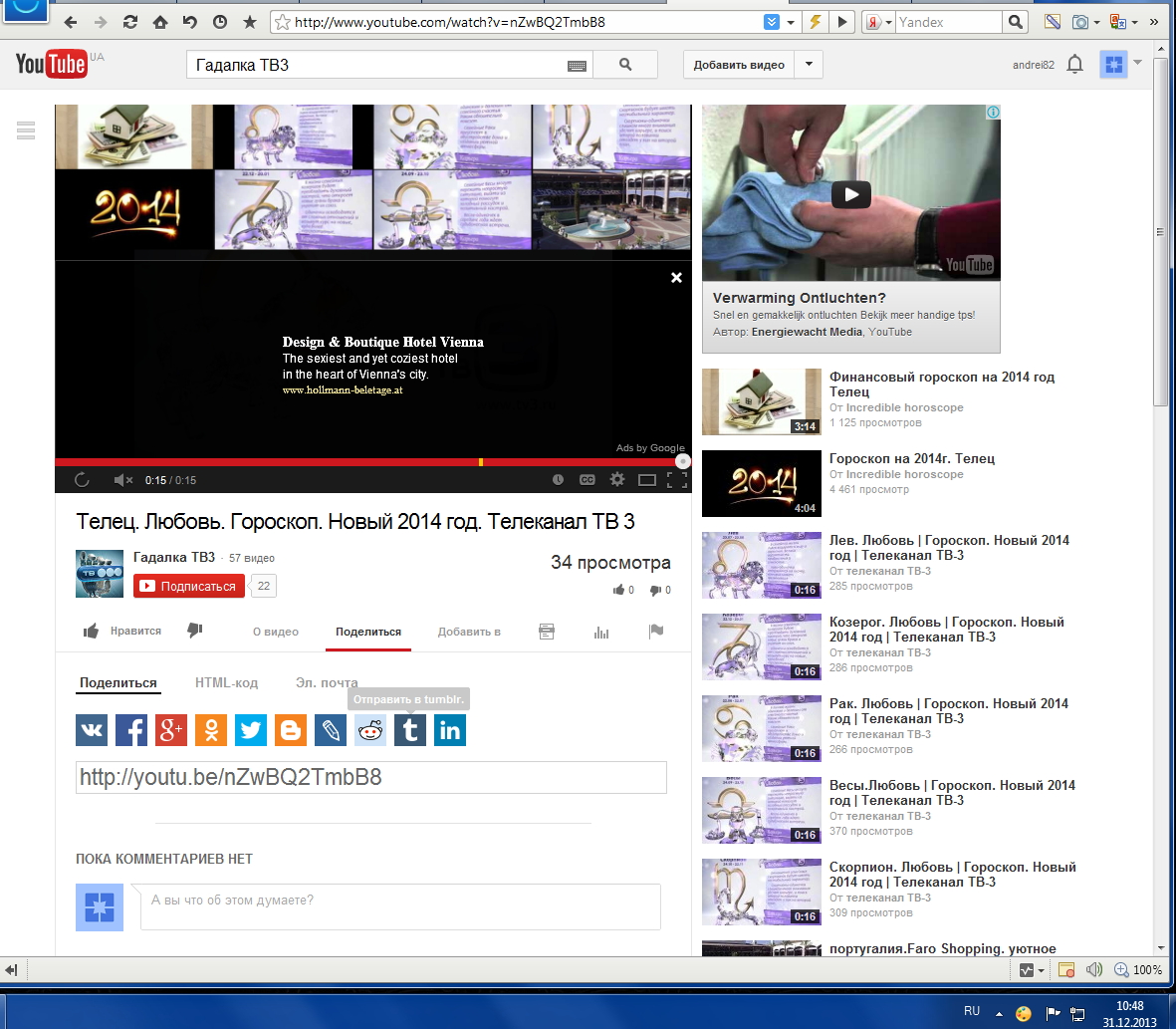Share video to Odnoklassniki
Image resolution: width=1176 pixels, height=1029 pixels.
(211, 730)
